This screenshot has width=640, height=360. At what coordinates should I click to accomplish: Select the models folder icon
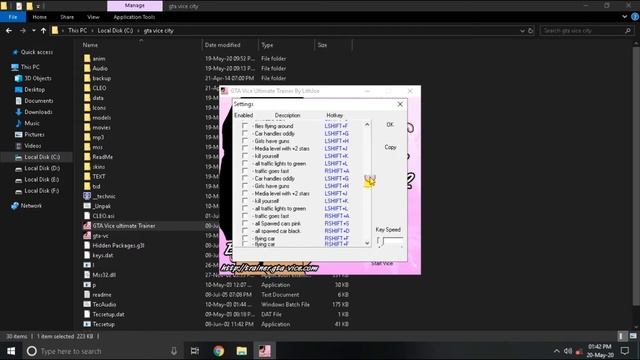(87, 118)
